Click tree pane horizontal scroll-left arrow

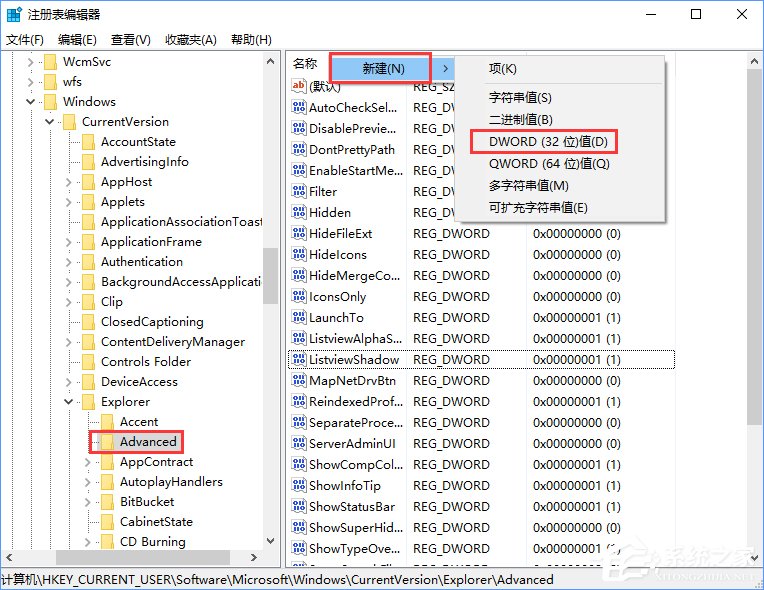pos(9,557)
